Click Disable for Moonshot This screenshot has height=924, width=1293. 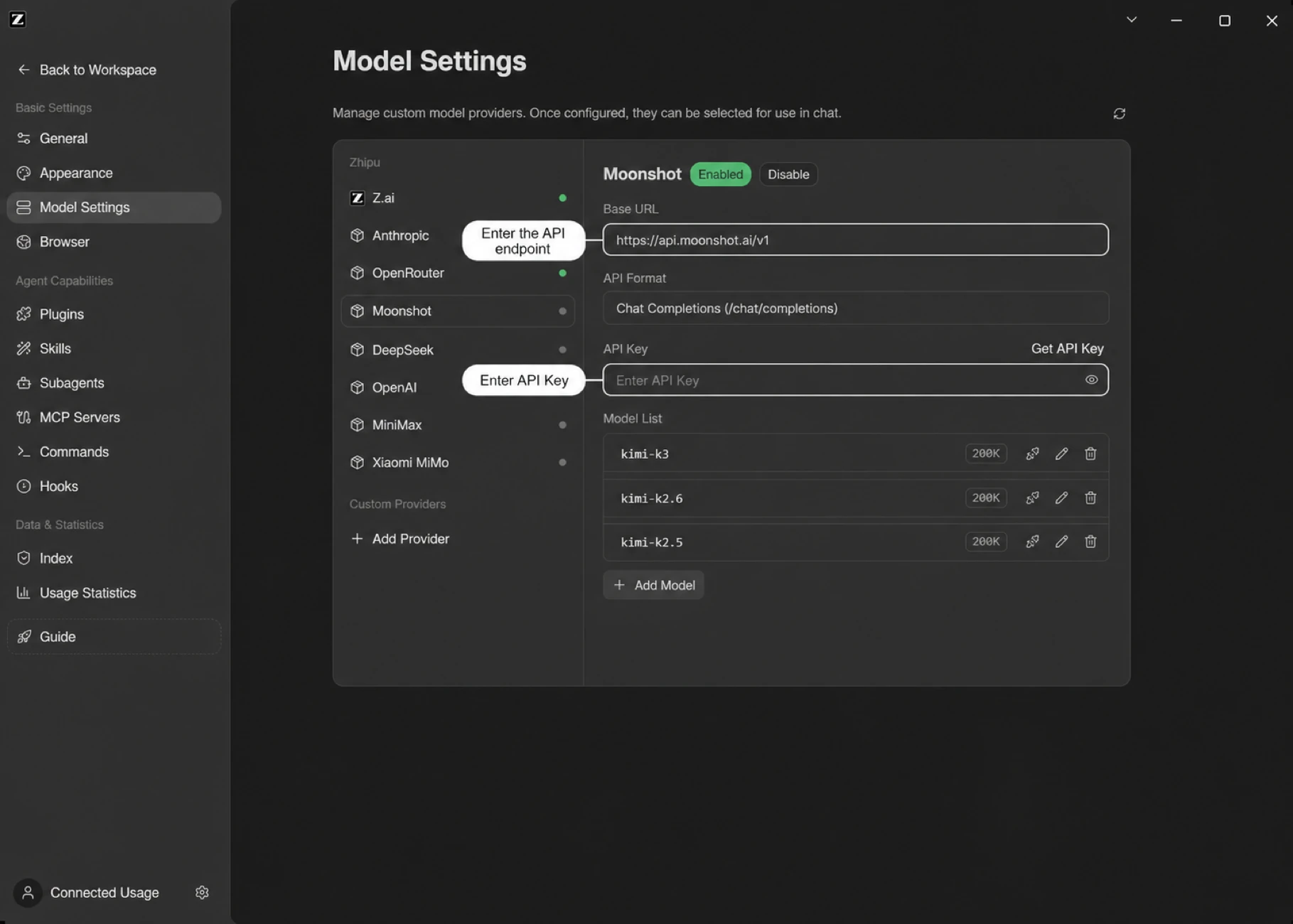click(788, 174)
